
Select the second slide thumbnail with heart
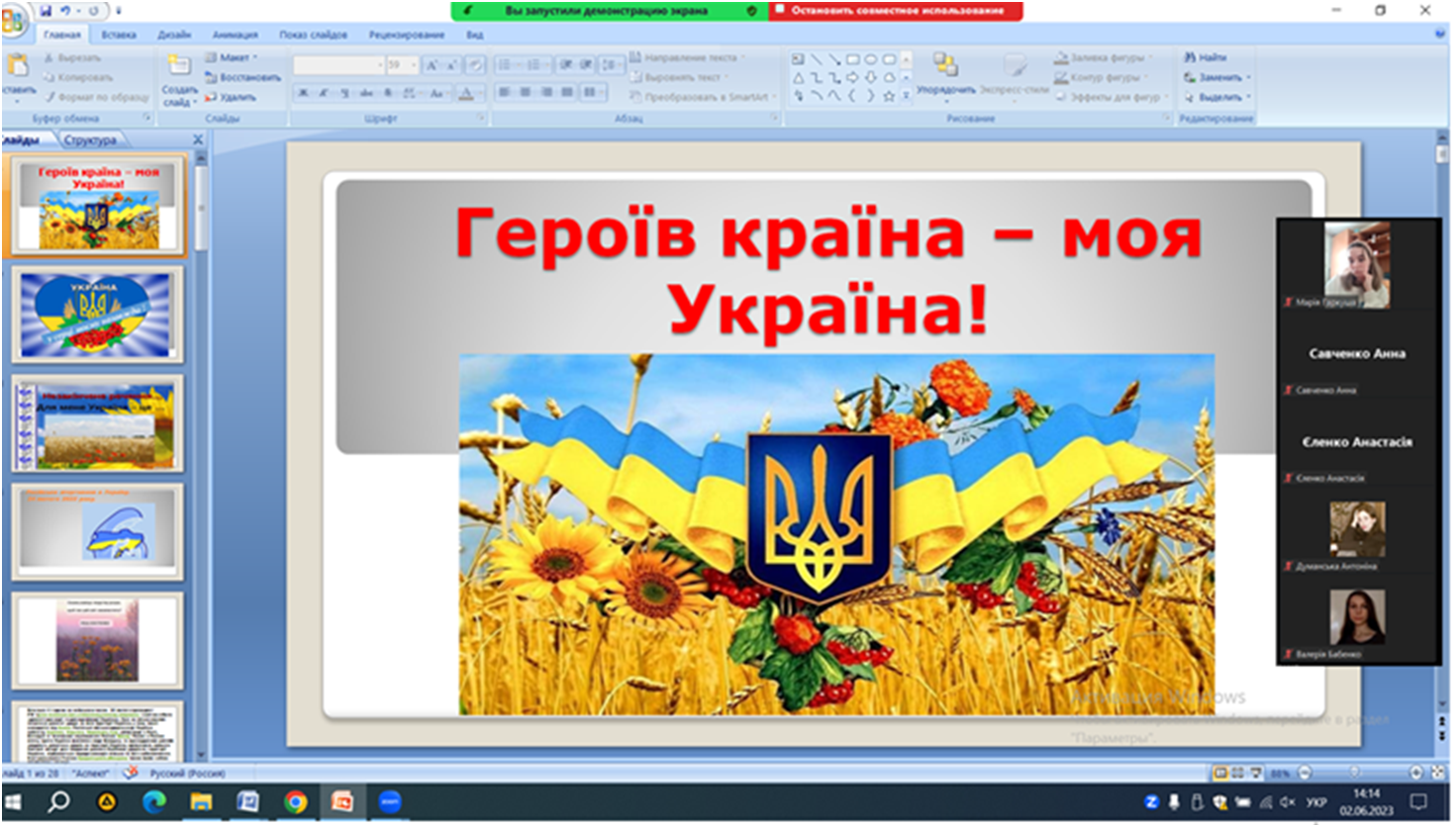pos(97,315)
